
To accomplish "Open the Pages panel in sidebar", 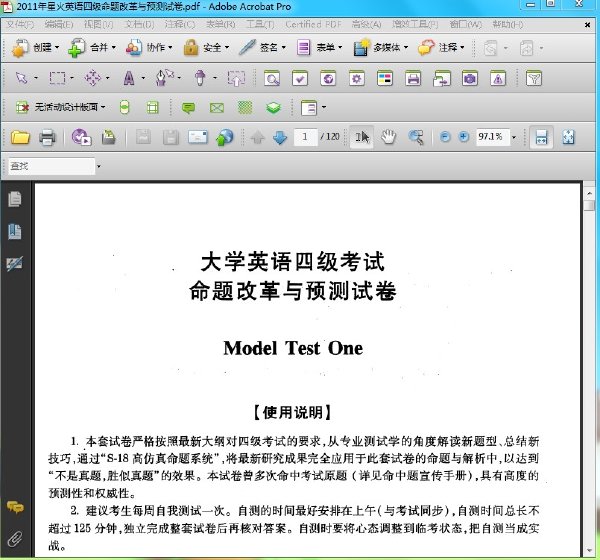I will tap(15, 199).
